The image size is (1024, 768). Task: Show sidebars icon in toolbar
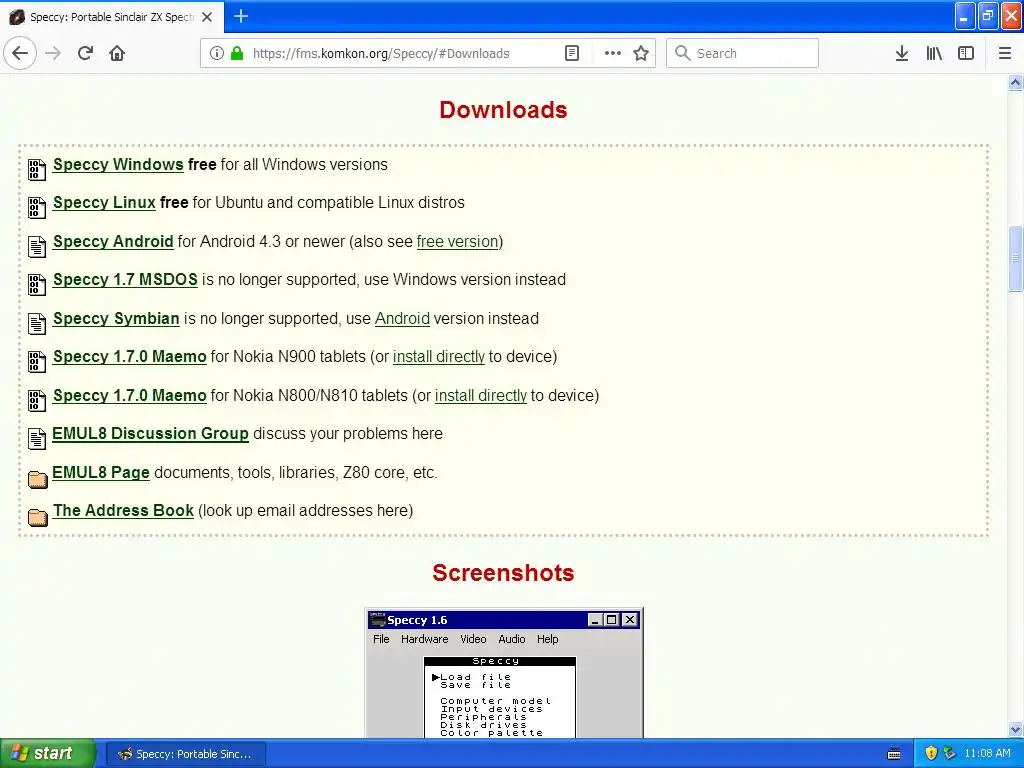click(x=966, y=53)
